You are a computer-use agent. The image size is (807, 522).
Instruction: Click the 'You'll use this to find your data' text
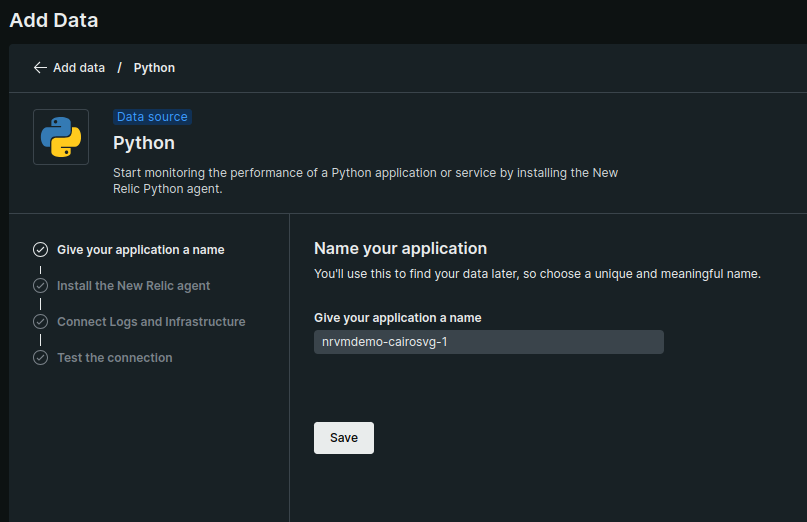pos(537,274)
